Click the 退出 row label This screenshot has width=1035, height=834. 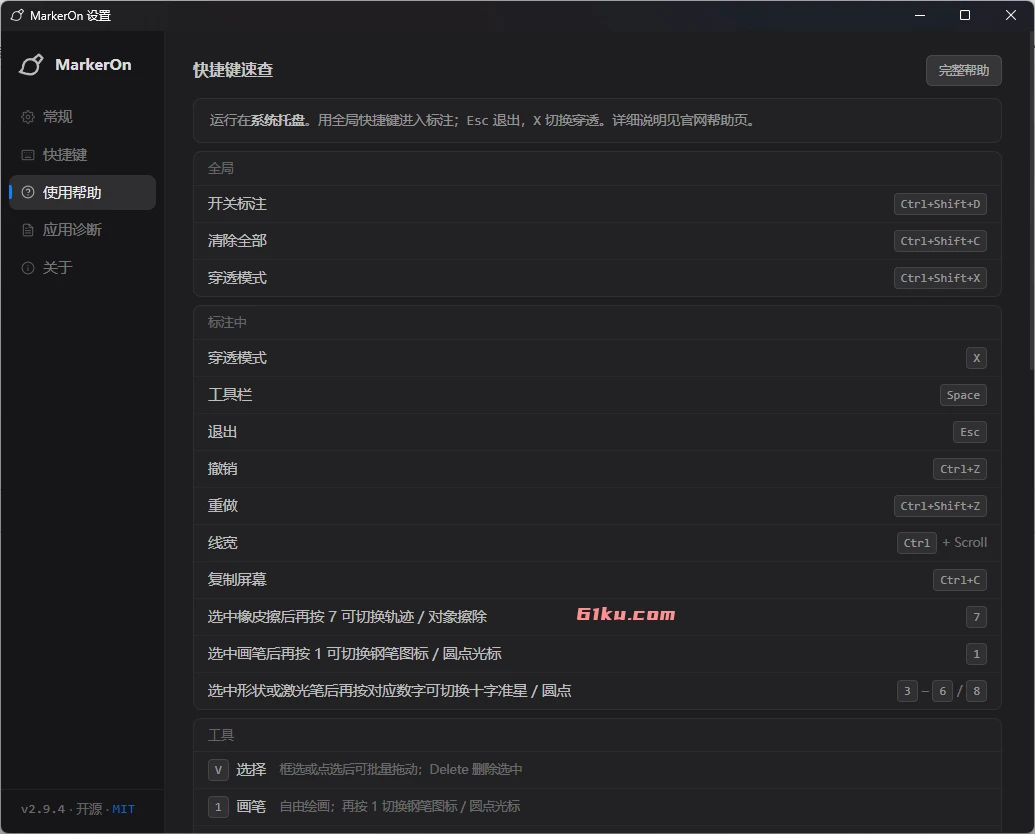222,432
